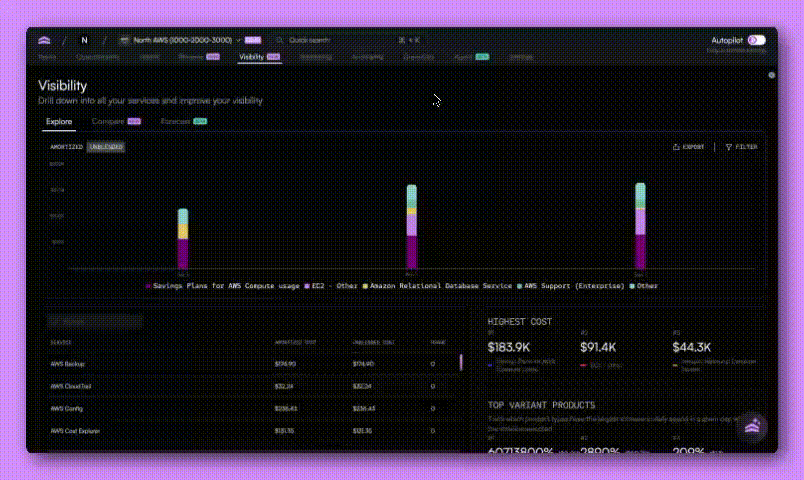Select the Explore tab
The image size is (804, 480).
[59, 122]
